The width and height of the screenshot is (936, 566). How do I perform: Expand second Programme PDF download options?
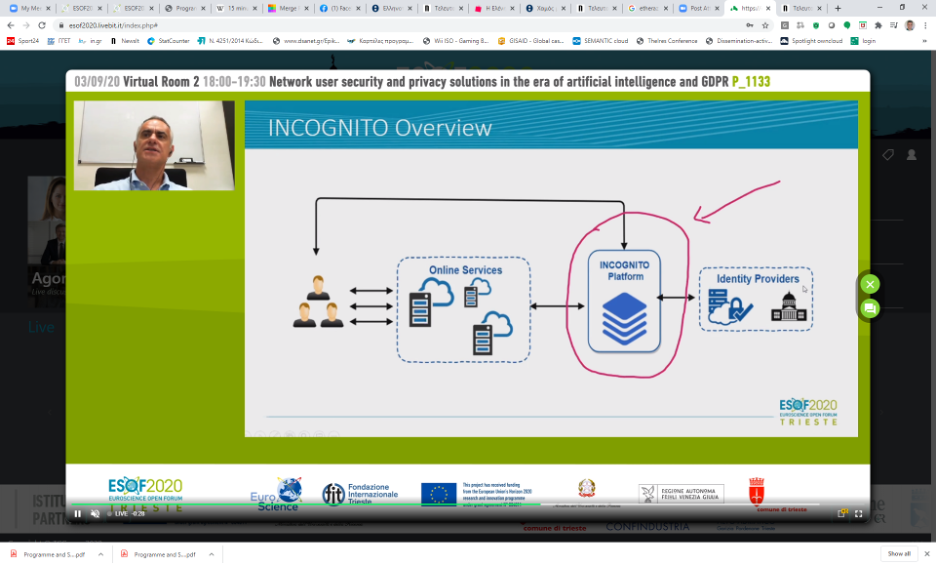click(211, 554)
